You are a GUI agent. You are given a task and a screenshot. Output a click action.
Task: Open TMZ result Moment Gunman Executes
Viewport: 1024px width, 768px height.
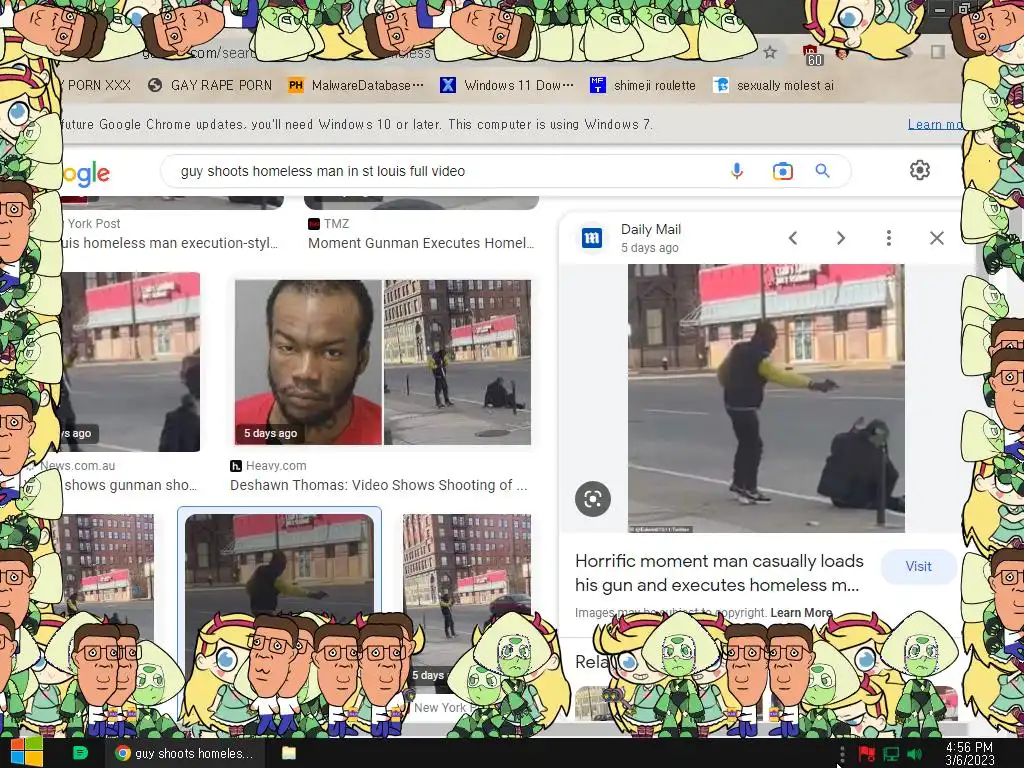point(421,243)
